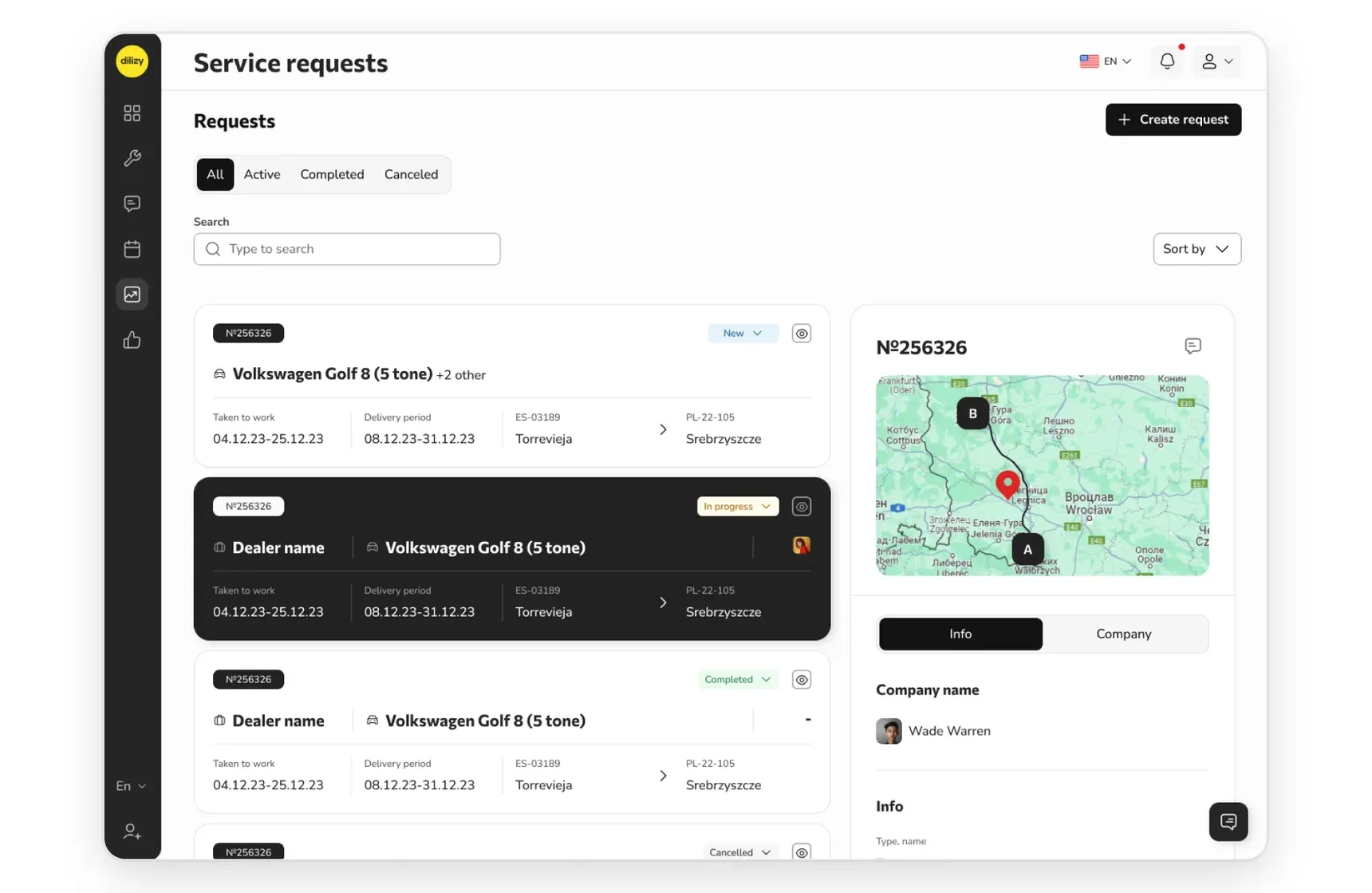Click Dealer name on the Completed card
The height and width of the screenshot is (893, 1372).
coord(278,721)
